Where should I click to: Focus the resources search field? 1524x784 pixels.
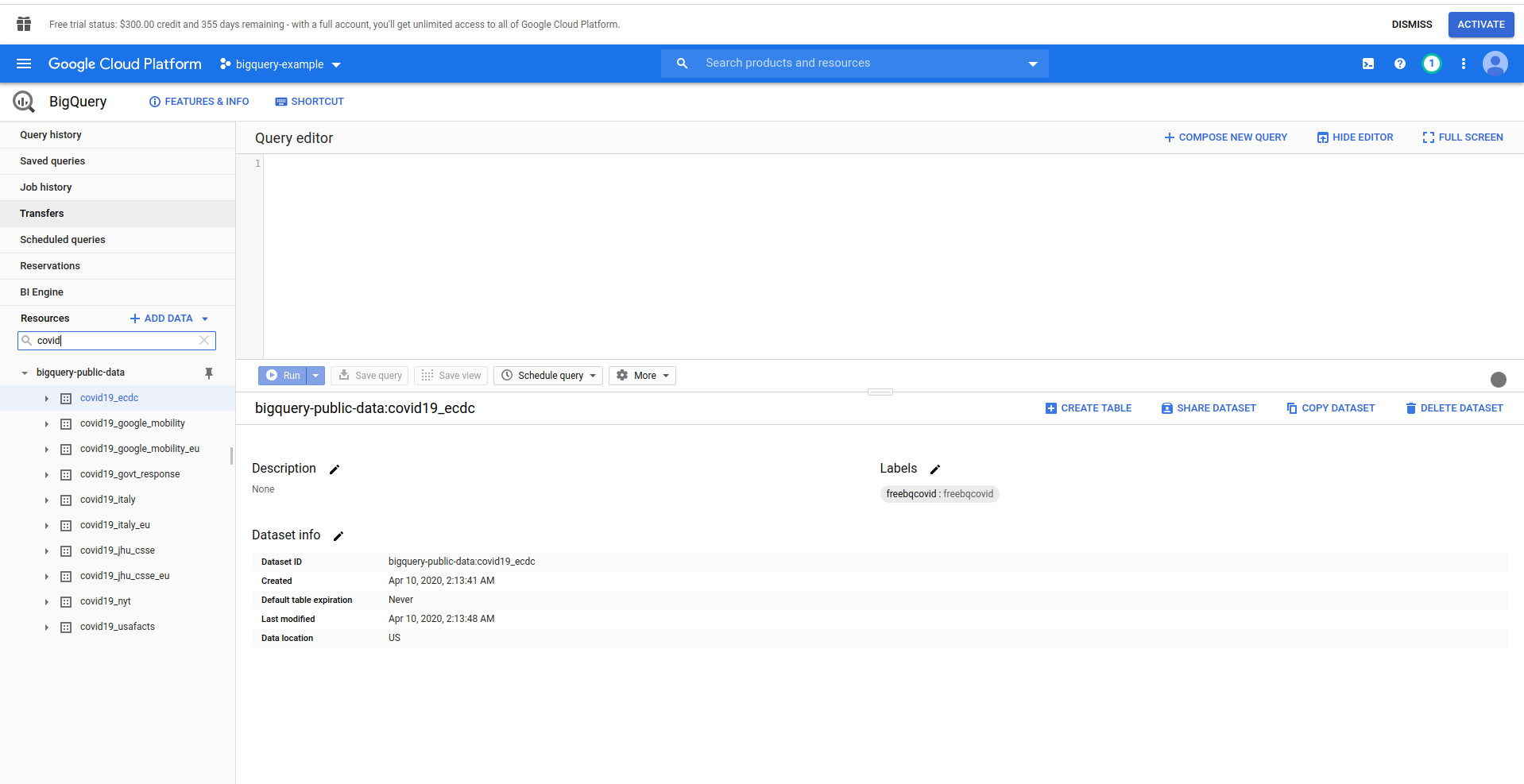tap(116, 341)
